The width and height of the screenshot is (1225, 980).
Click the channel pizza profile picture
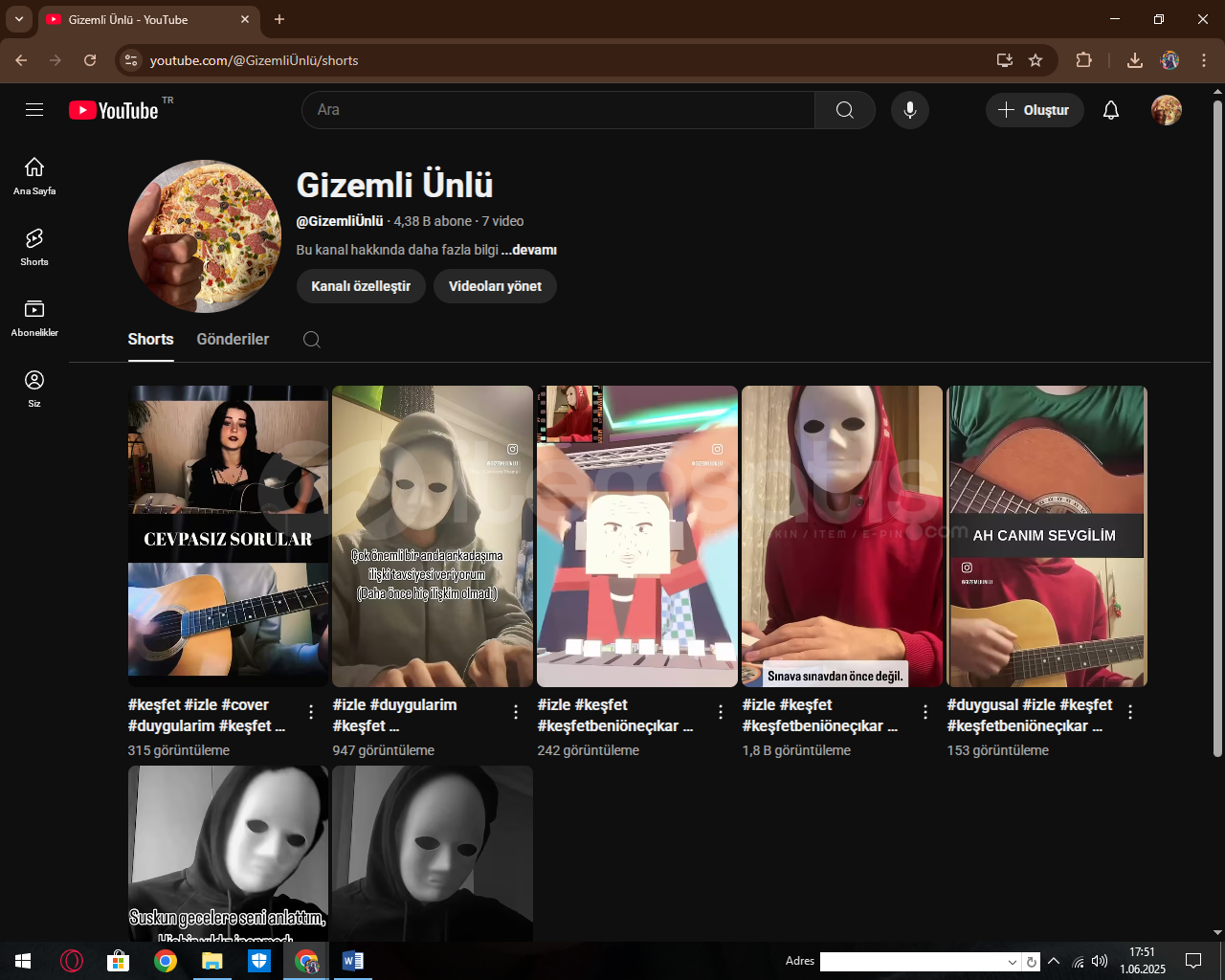[205, 236]
